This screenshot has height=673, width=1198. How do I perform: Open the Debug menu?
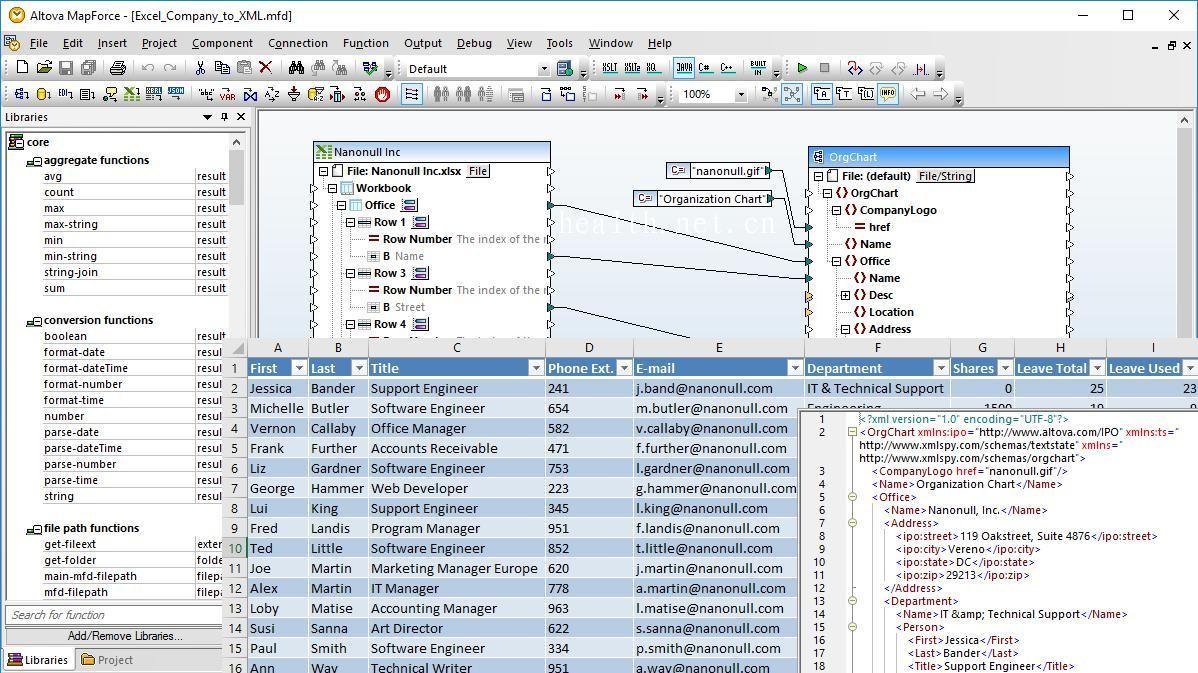pos(474,44)
